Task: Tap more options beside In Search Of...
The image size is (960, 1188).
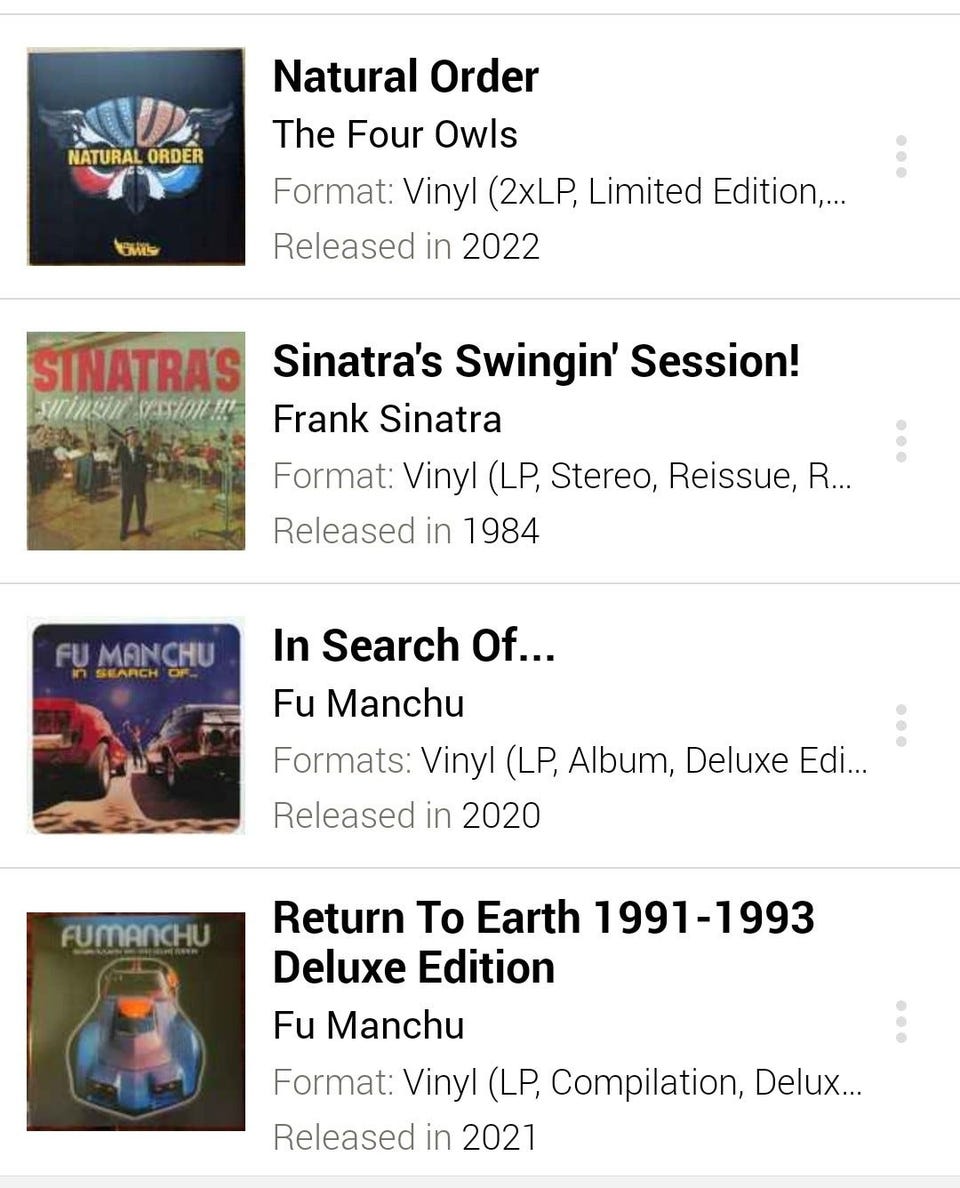Action: [901, 725]
